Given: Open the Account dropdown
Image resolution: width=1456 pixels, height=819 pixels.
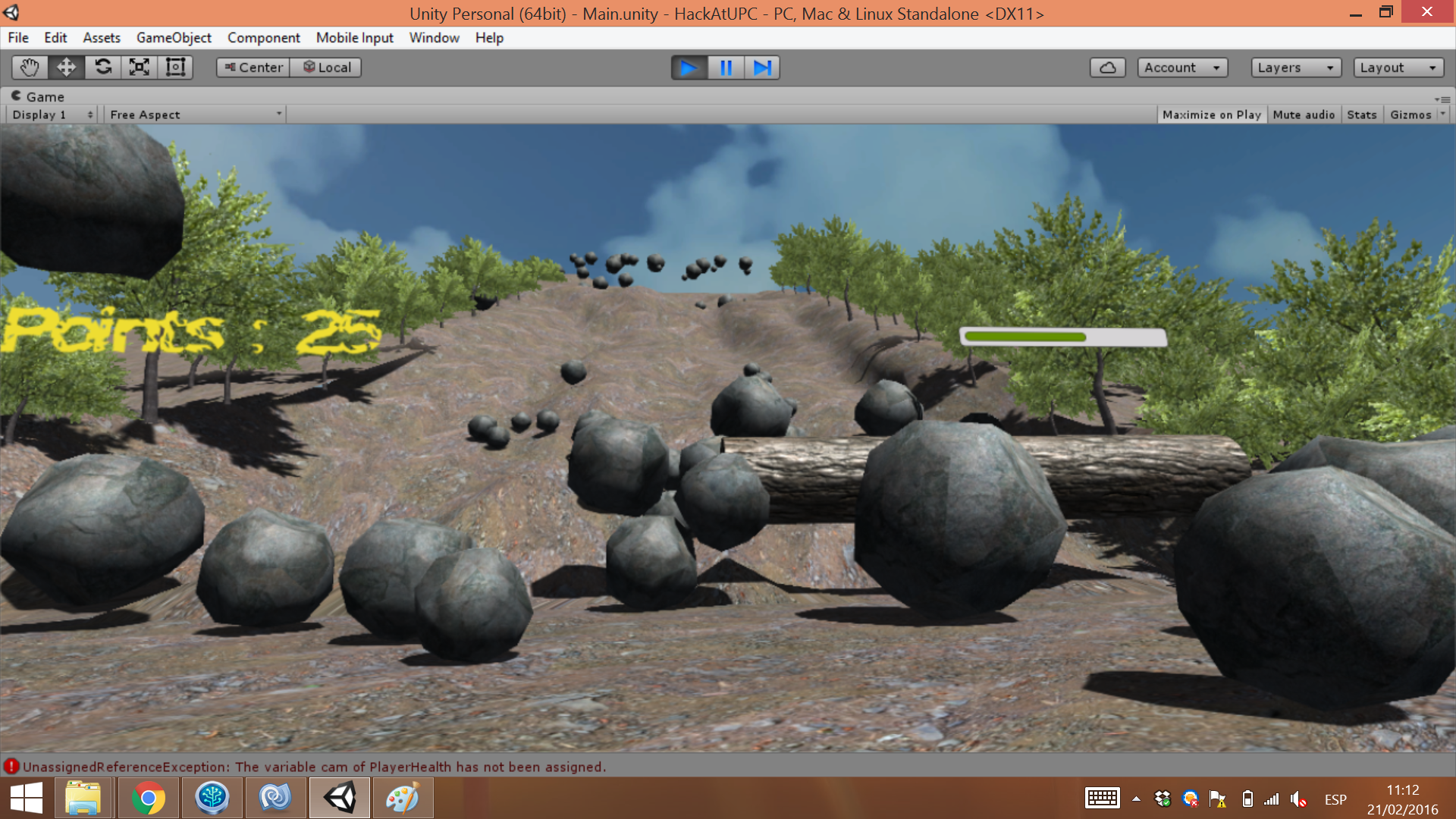Looking at the screenshot, I should (1181, 67).
